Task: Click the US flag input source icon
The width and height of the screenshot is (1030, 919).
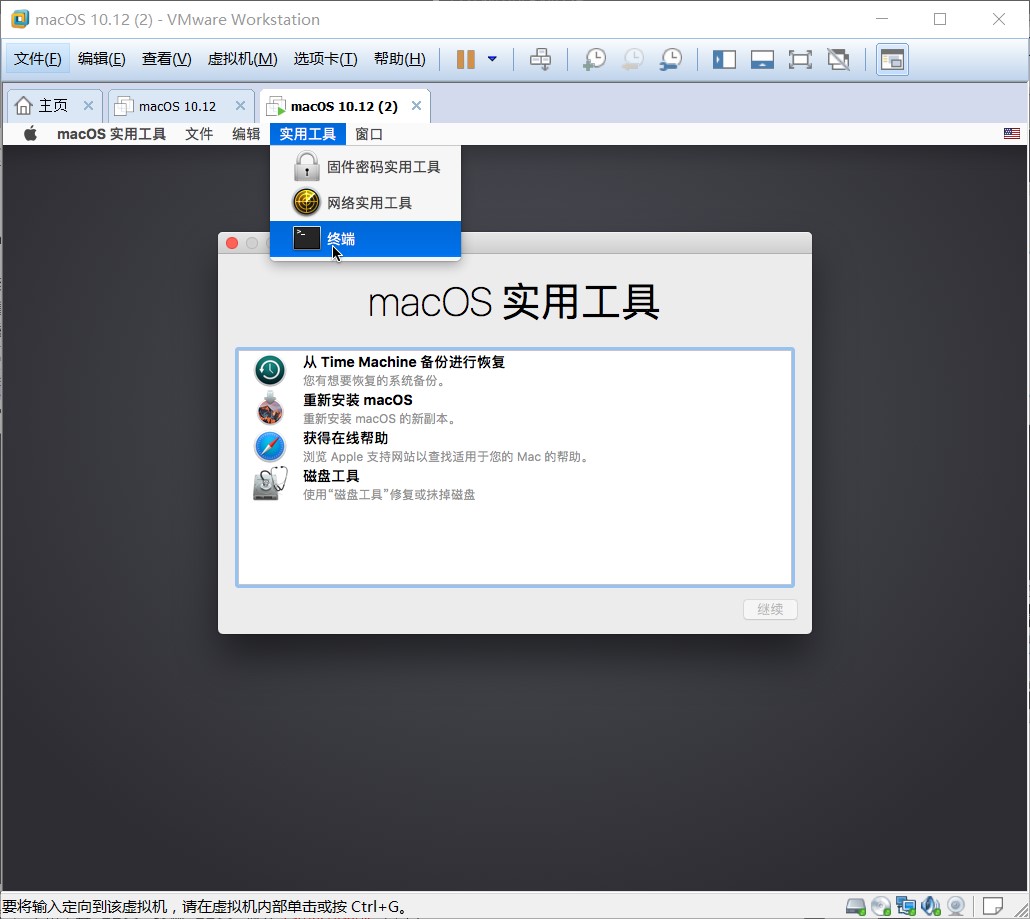Action: click(x=1012, y=134)
